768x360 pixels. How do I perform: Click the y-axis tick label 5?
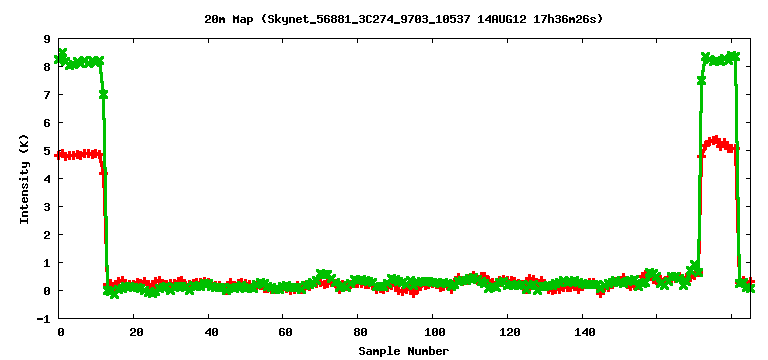coord(48,150)
